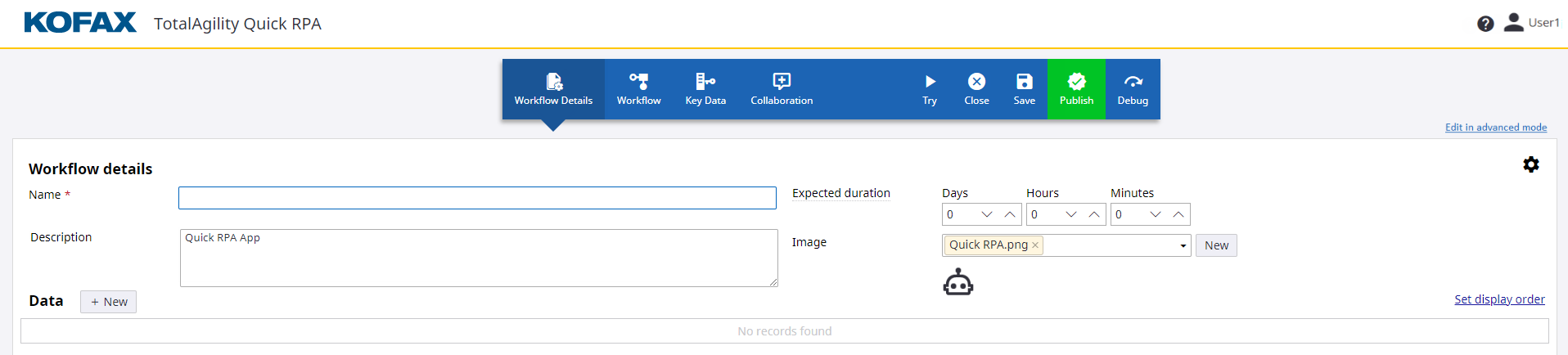Image resolution: width=1568 pixels, height=355 pixels.
Task: Click the No records found text
Action: (784, 331)
